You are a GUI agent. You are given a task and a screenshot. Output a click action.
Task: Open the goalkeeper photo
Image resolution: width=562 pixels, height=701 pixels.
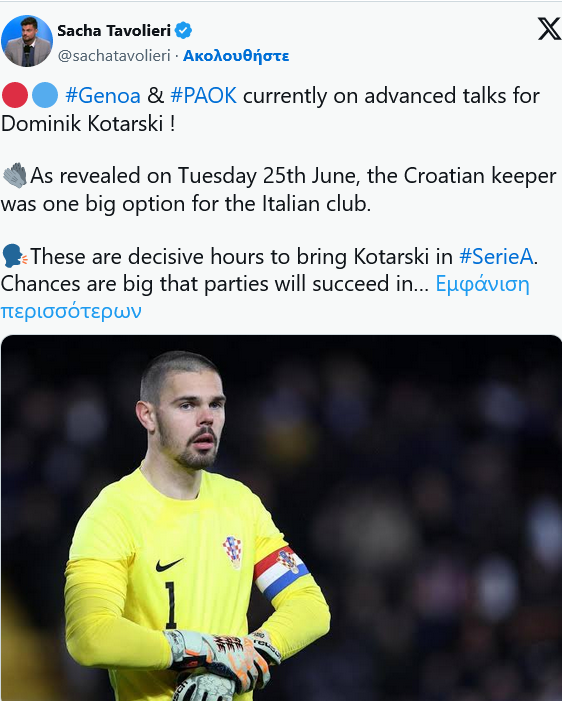[x=281, y=518]
